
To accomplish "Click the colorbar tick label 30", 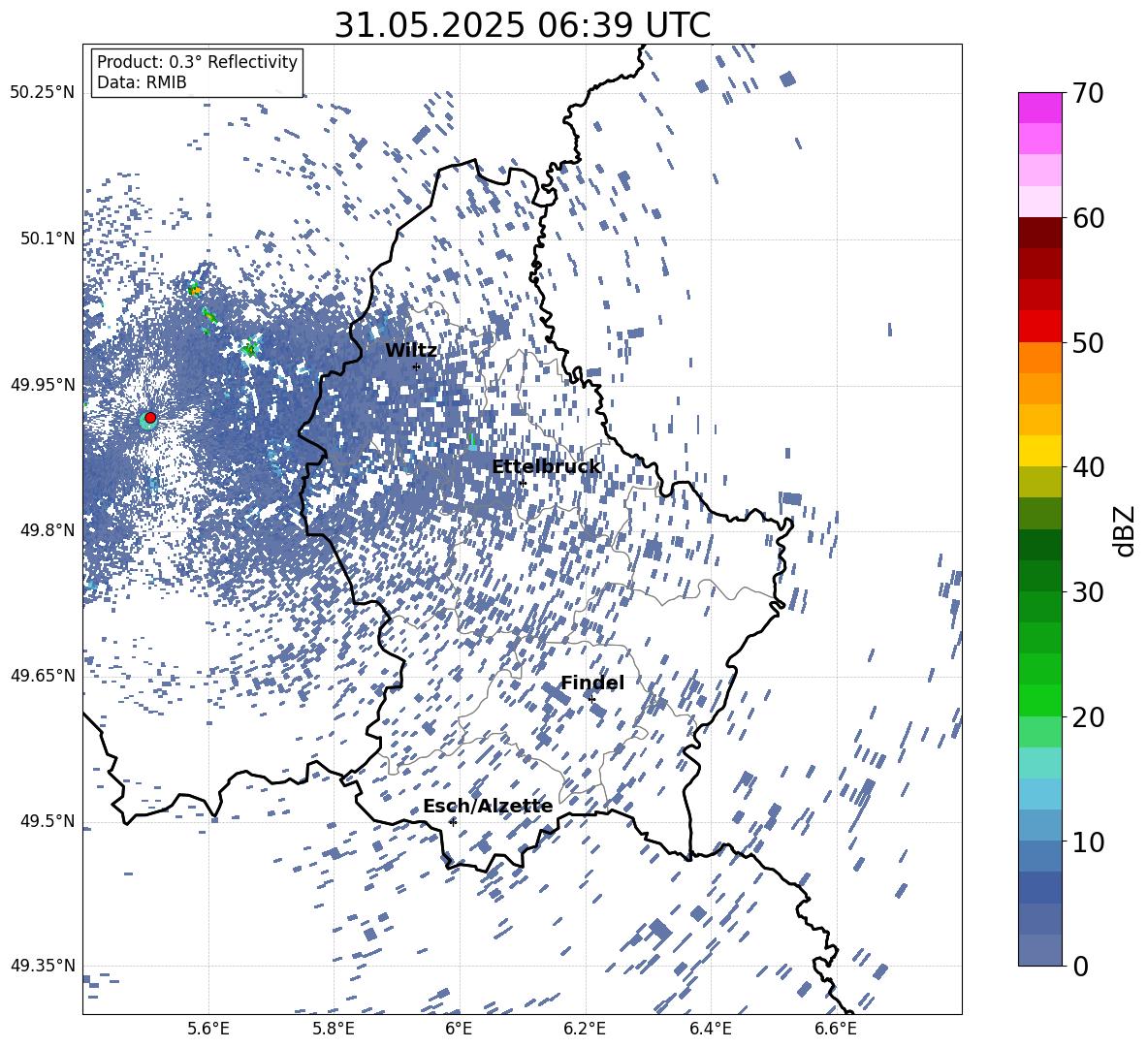I will pyautogui.click(x=1088, y=592).
